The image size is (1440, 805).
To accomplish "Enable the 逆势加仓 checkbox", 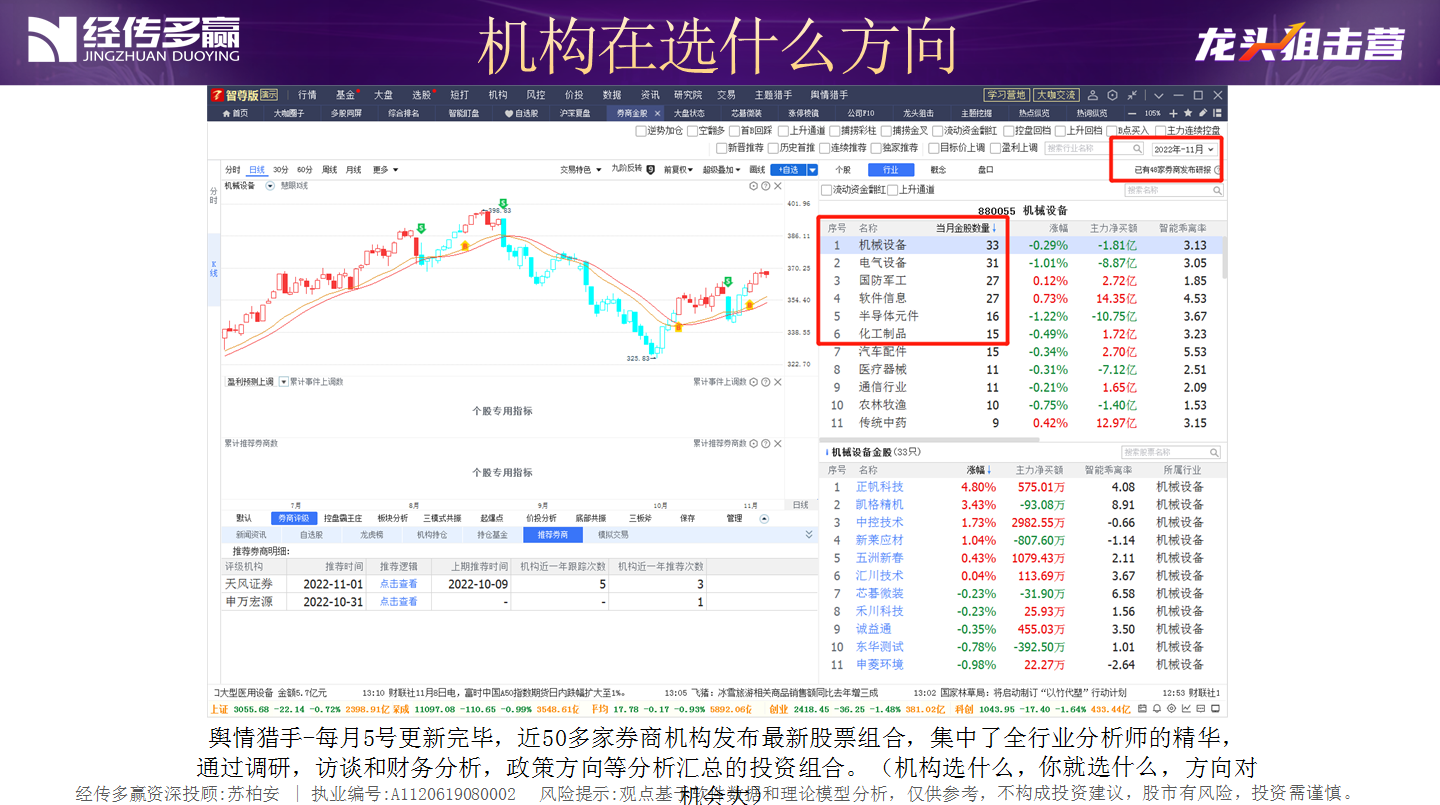I will pyautogui.click(x=641, y=130).
